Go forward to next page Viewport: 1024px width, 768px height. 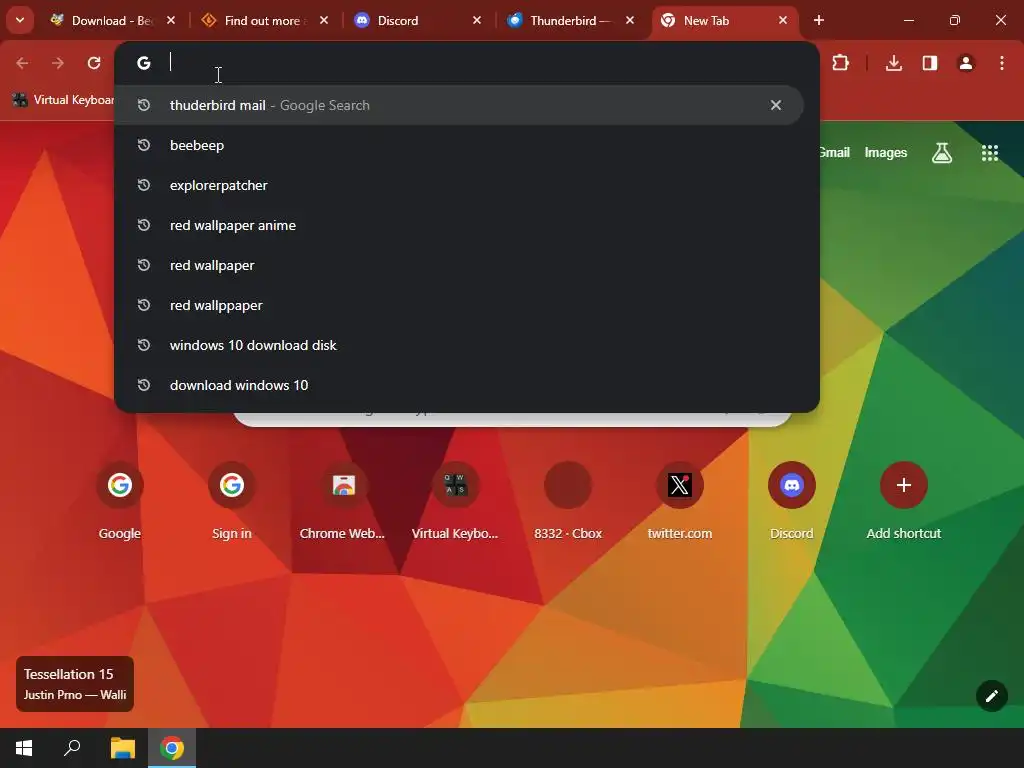[58, 63]
